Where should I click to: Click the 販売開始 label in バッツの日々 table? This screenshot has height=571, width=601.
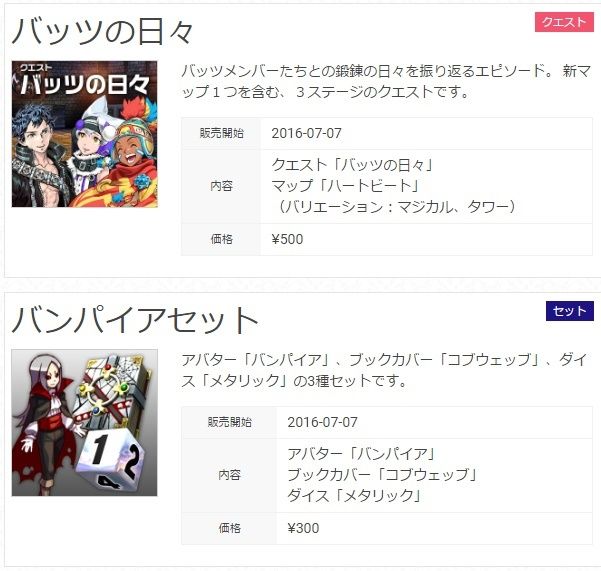221,133
